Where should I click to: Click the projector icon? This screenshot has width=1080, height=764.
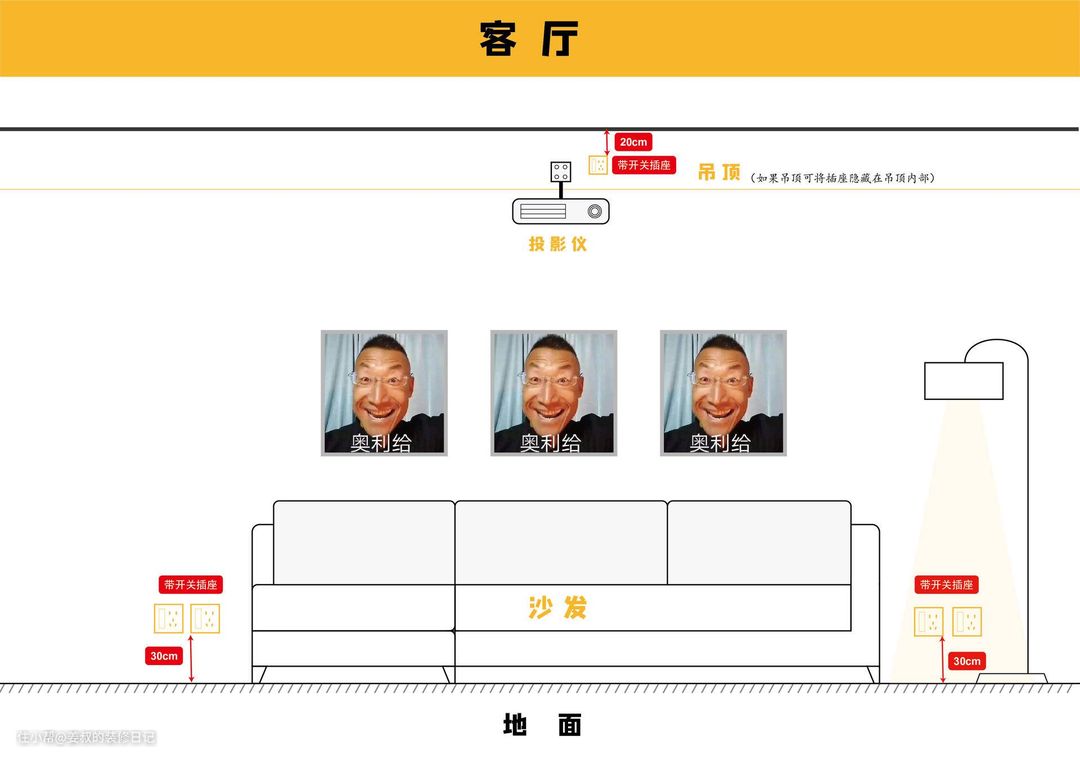pos(560,211)
